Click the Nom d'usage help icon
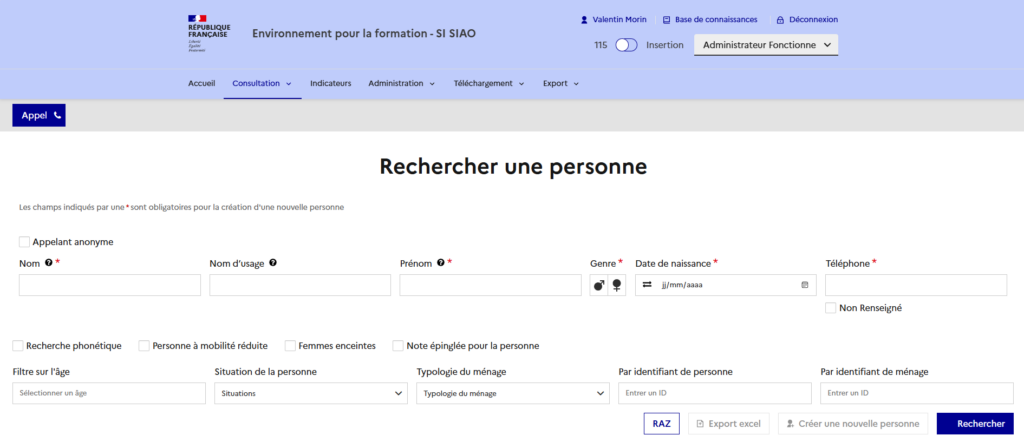This screenshot has height=442, width=1024. 272,263
